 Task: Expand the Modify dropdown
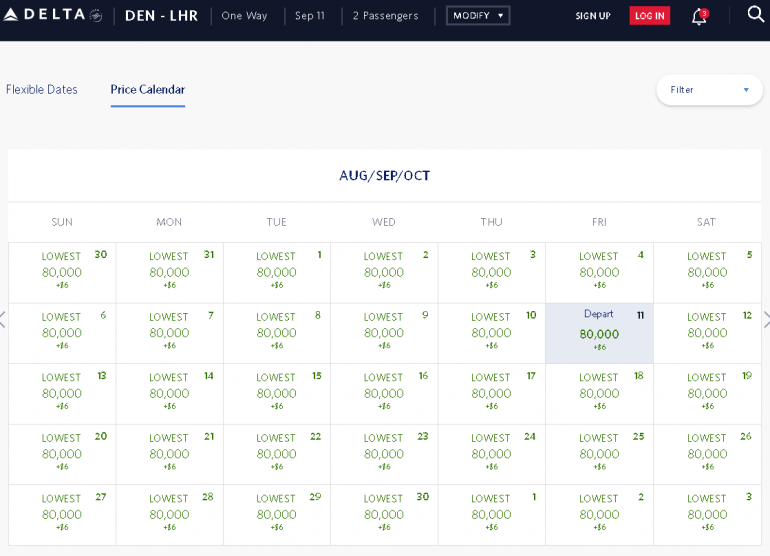tap(478, 16)
